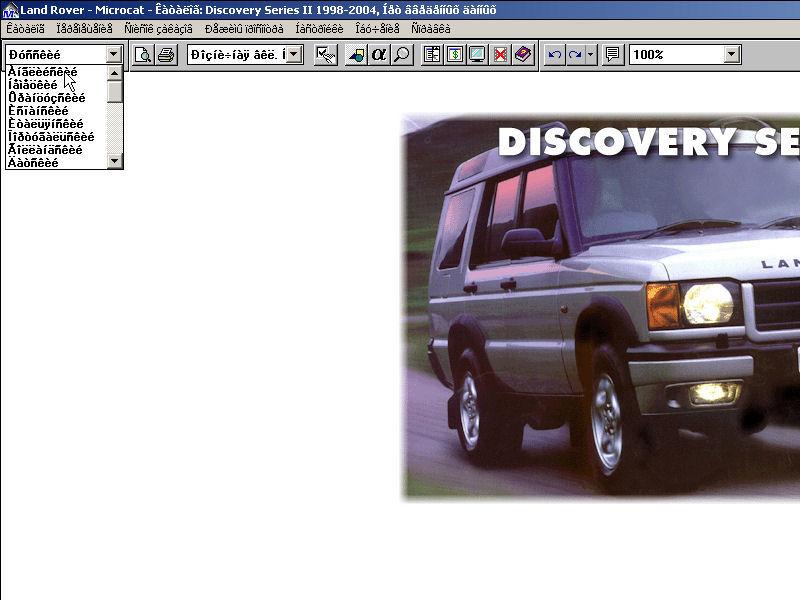Click the undo arrow icon
Image resolution: width=800 pixels, height=600 pixels.
554,54
